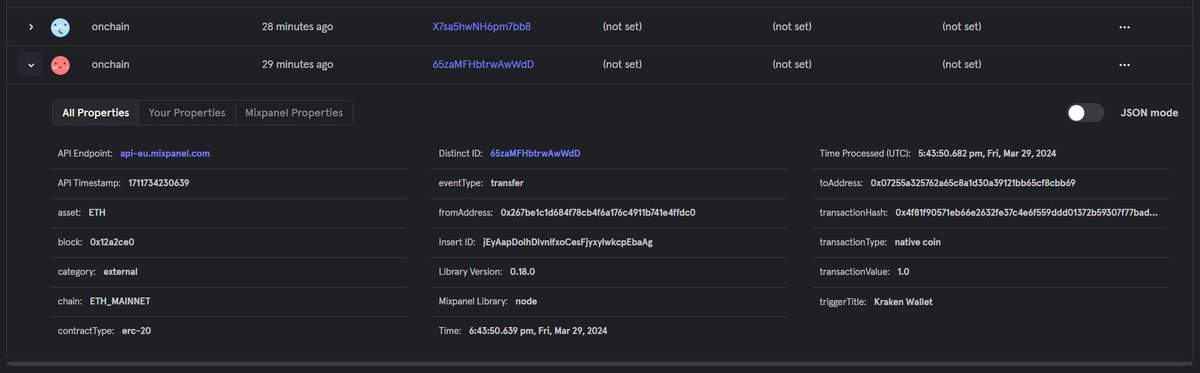Collapse the onchain event from 29 minutes ago
This screenshot has width=1200, height=373.
coord(30,65)
